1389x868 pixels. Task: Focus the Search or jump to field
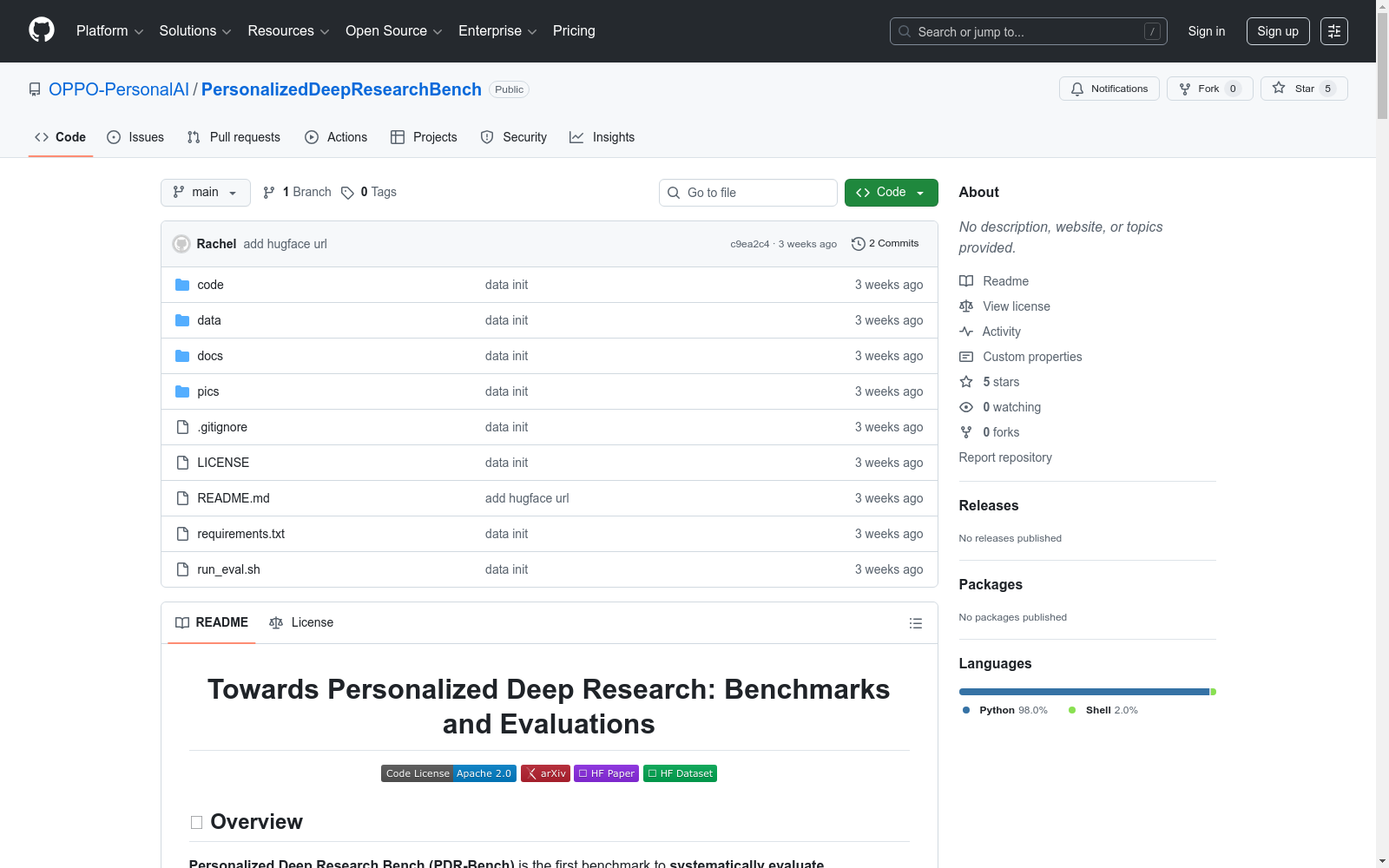(x=1029, y=31)
